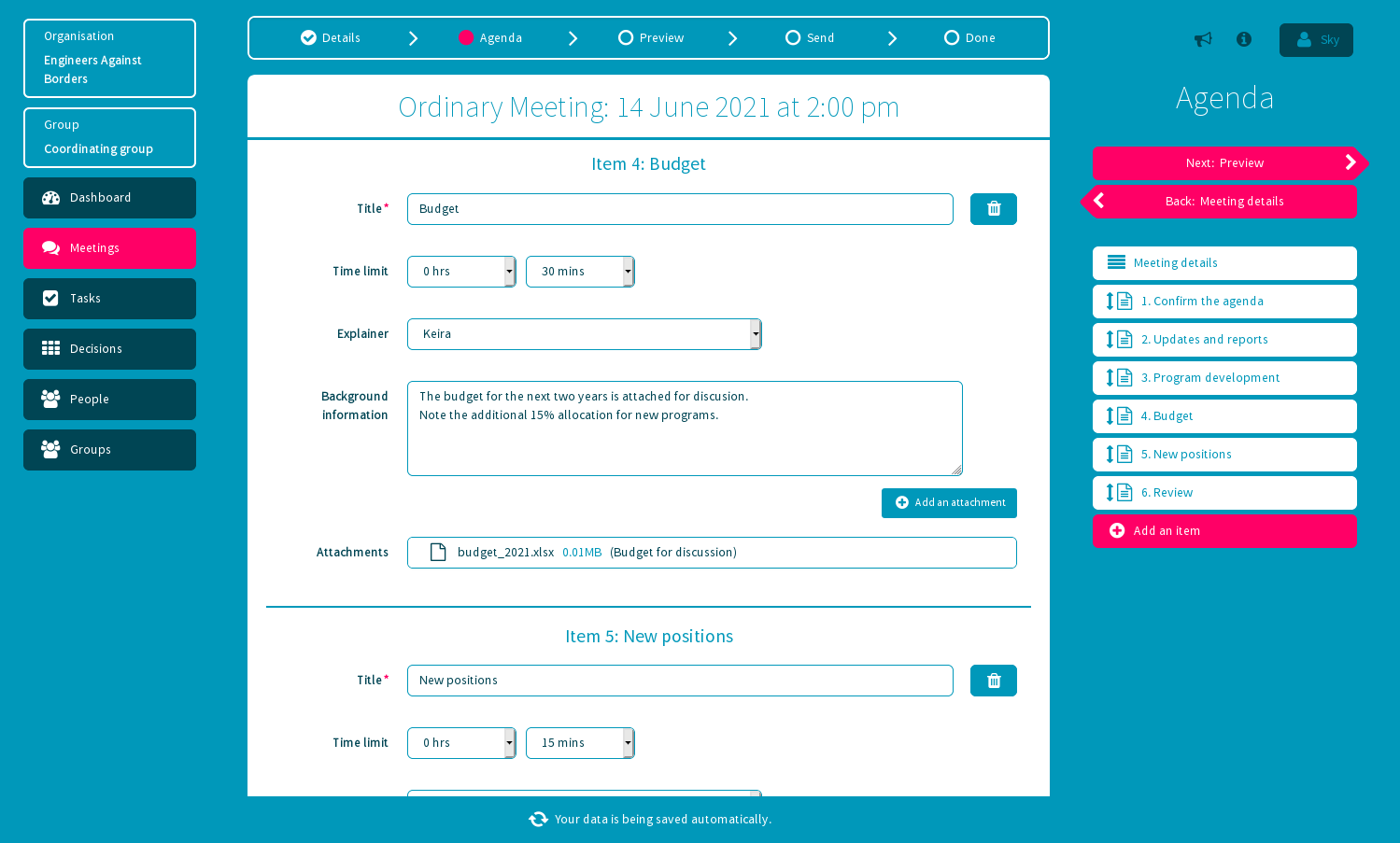Screen dimensions: 1400x843
Task: Change the 30 mins dropdown for Budget
Action: pyautogui.click(x=580, y=271)
